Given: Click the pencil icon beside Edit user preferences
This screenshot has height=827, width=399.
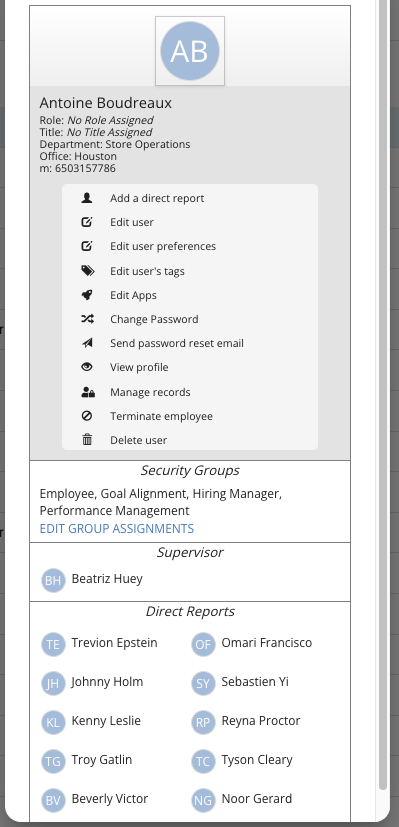Looking at the screenshot, I should 87,246.
